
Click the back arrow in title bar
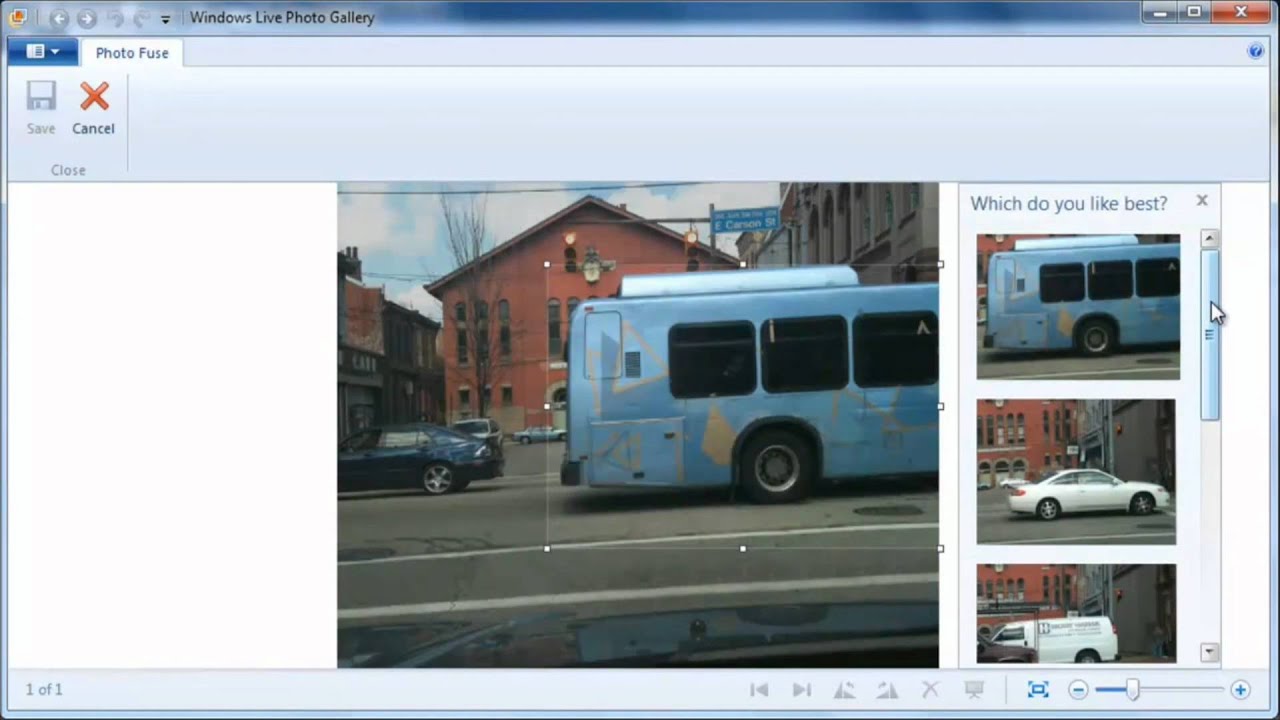point(59,18)
